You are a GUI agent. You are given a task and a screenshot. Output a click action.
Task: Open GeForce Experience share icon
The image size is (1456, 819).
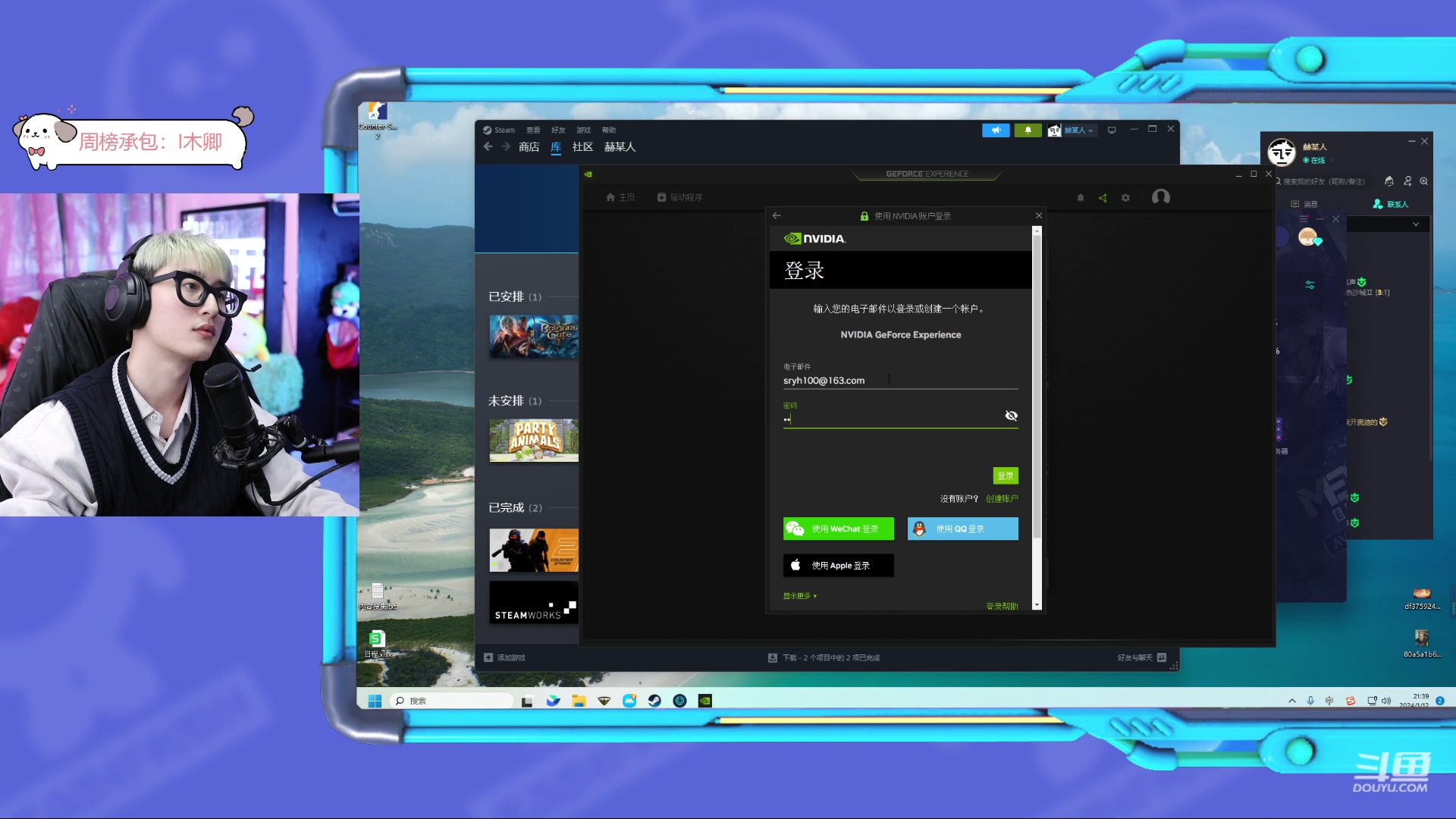point(1103,198)
